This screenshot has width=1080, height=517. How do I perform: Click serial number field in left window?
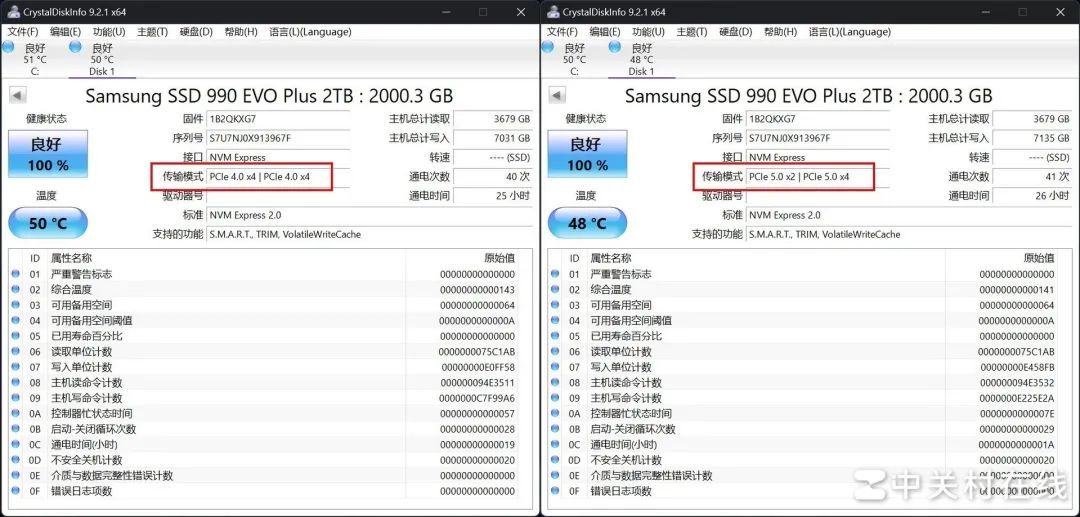(x=278, y=138)
